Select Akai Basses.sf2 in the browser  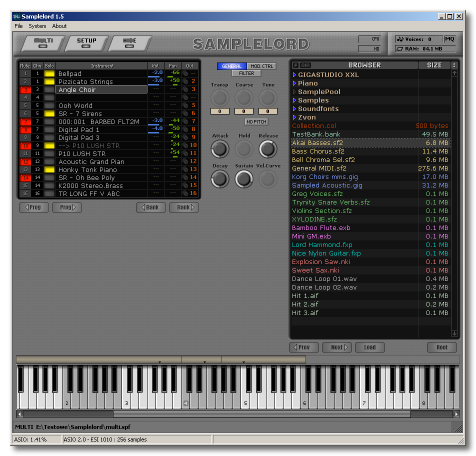pyautogui.click(x=371, y=143)
